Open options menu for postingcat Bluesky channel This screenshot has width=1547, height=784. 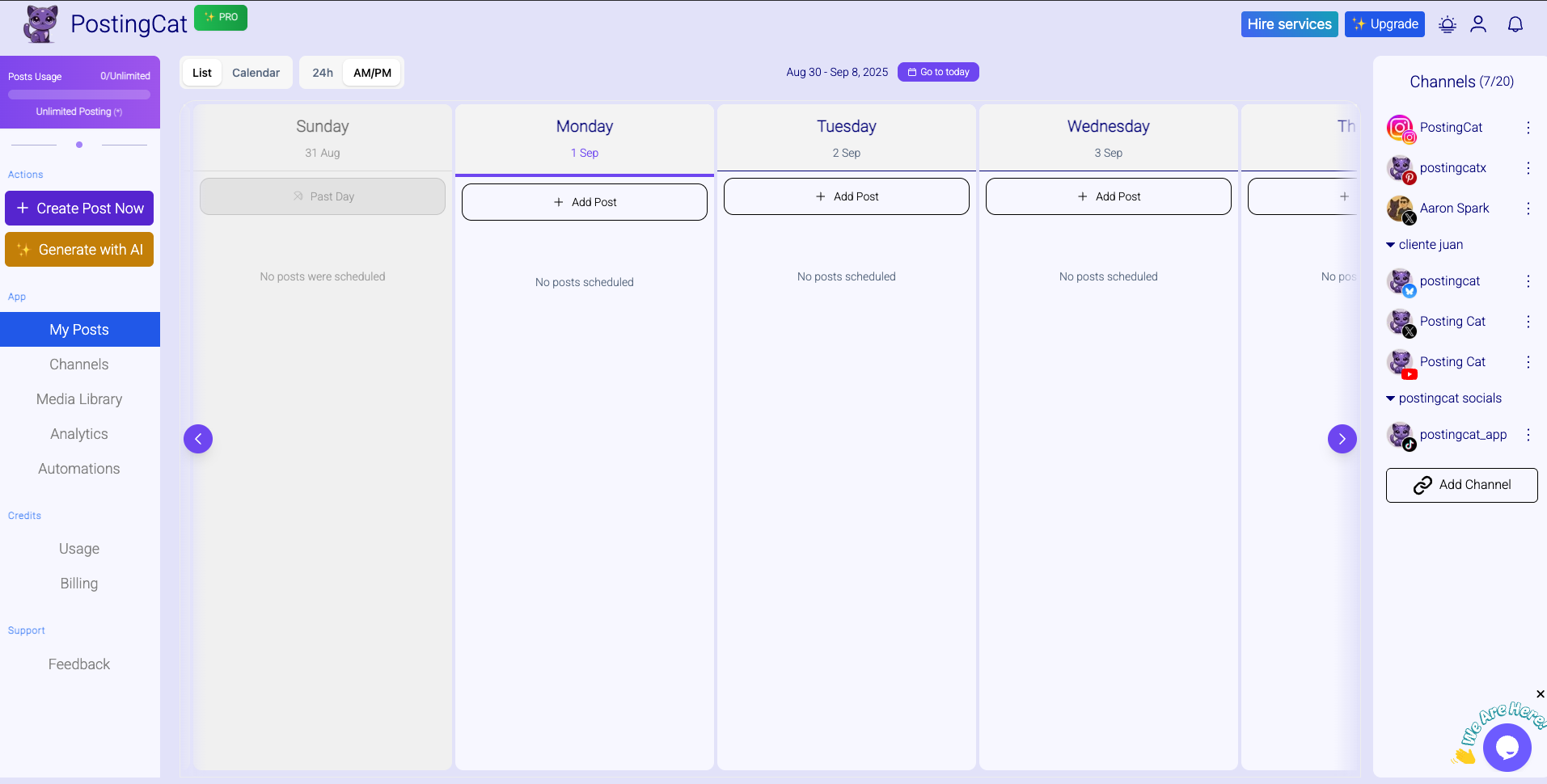(x=1528, y=281)
